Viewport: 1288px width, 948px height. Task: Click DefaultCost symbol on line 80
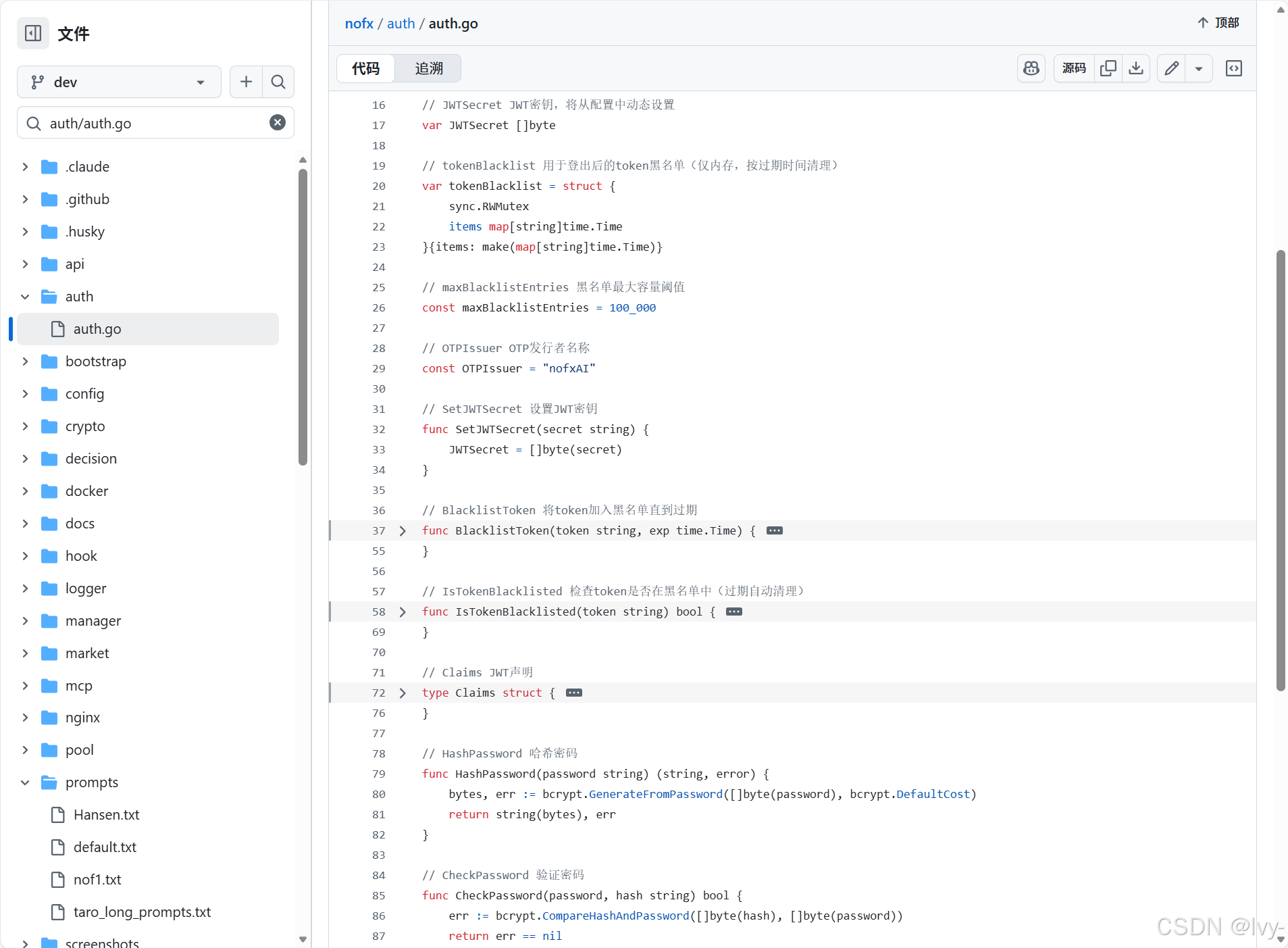(x=933, y=795)
